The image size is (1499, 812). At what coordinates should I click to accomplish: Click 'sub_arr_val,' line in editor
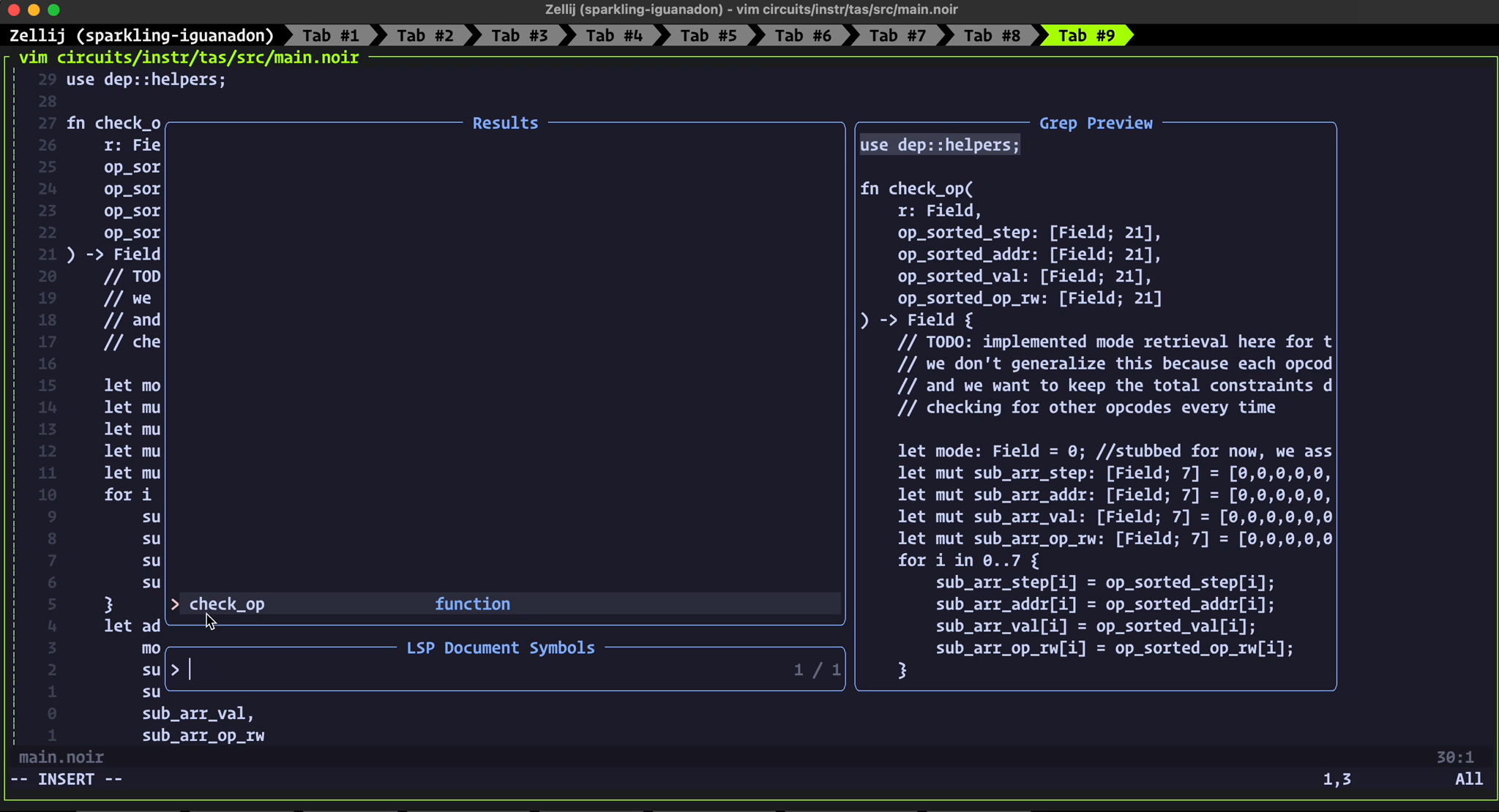198,714
